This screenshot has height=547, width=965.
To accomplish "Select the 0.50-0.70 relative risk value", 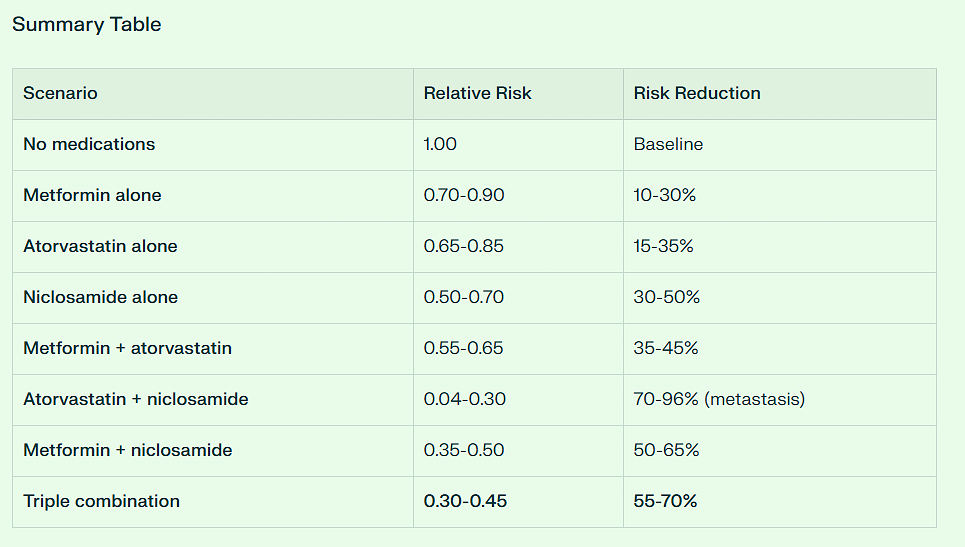I will (x=464, y=297).
